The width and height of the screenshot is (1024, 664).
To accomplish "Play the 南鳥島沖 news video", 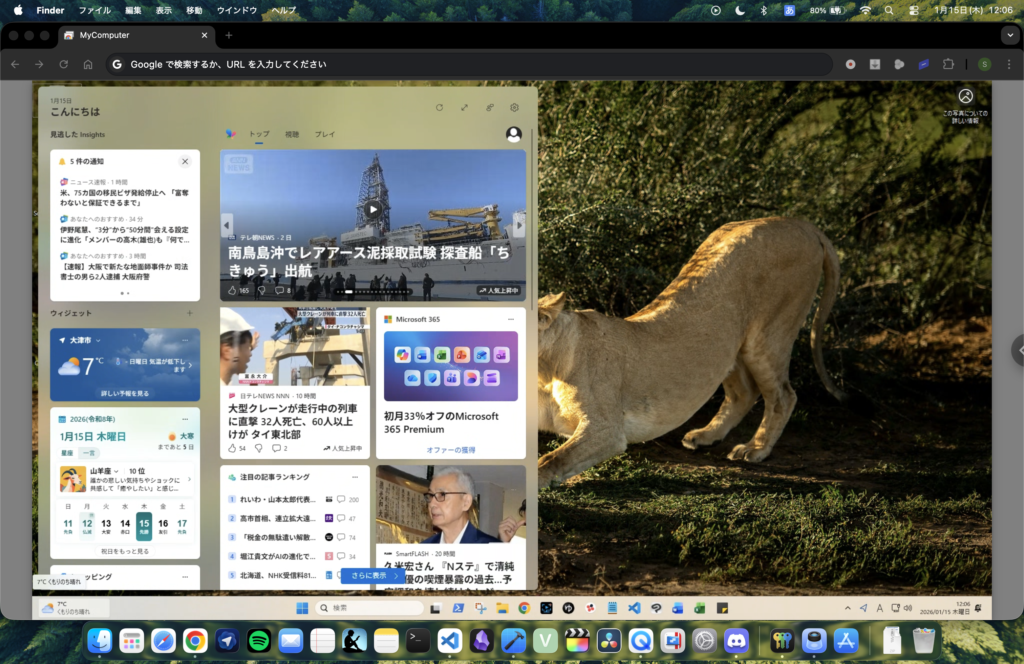I will (372, 209).
